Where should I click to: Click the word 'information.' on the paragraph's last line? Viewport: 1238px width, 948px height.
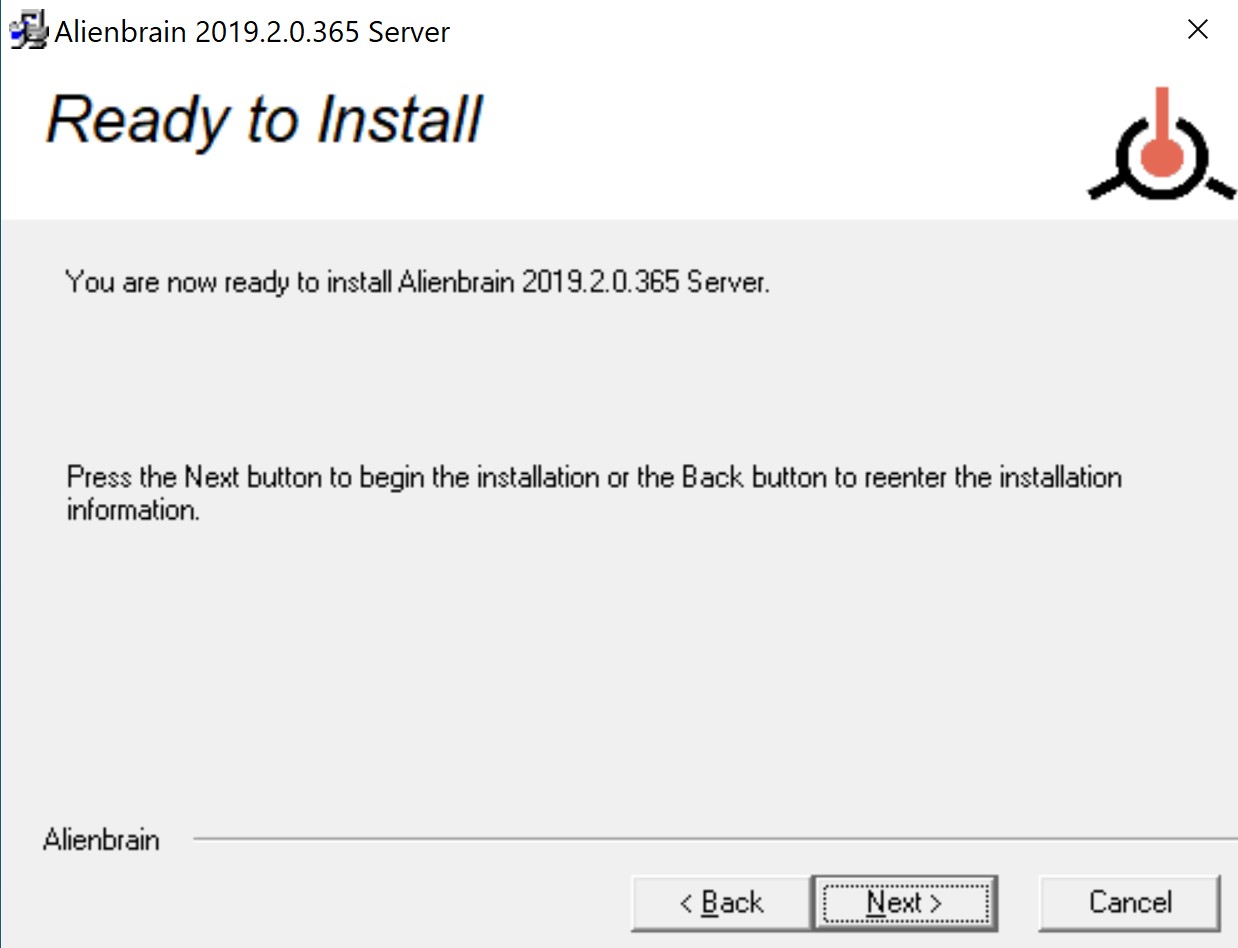(133, 510)
